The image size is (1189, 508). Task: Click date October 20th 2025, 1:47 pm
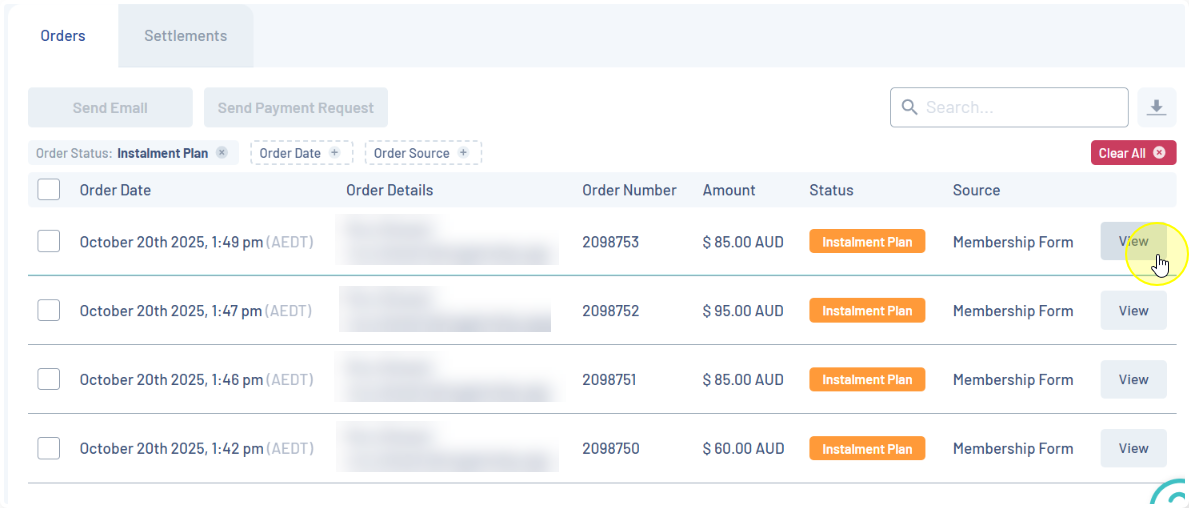[171, 311]
